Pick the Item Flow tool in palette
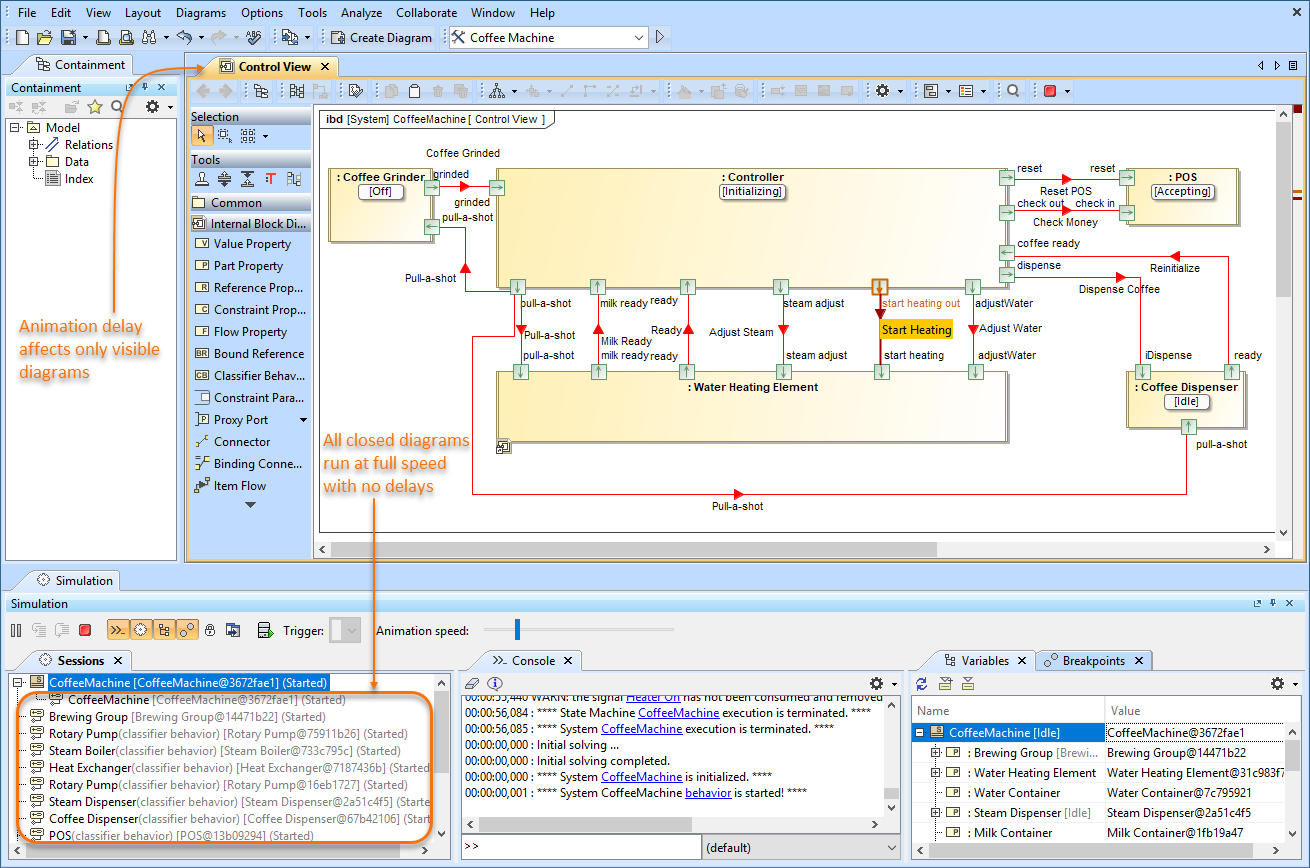 pos(239,486)
